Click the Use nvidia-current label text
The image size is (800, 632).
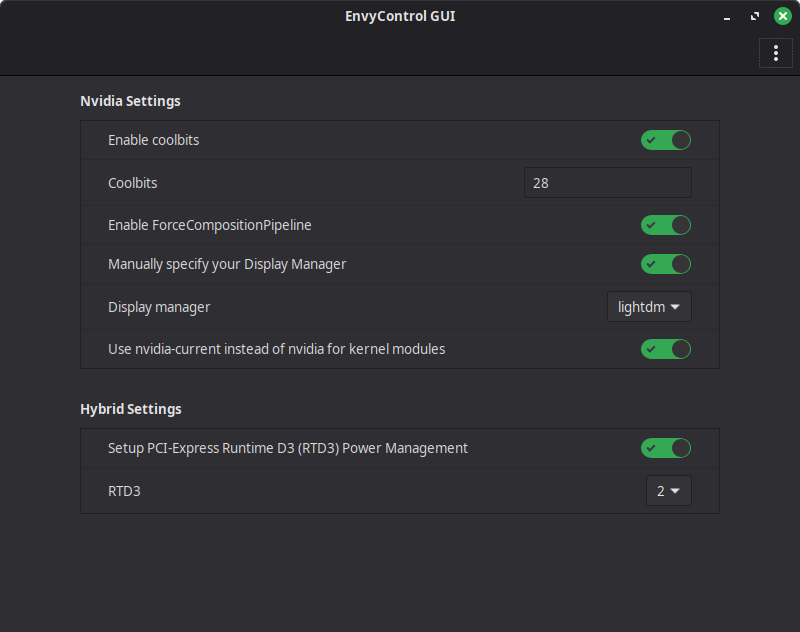tap(276, 350)
